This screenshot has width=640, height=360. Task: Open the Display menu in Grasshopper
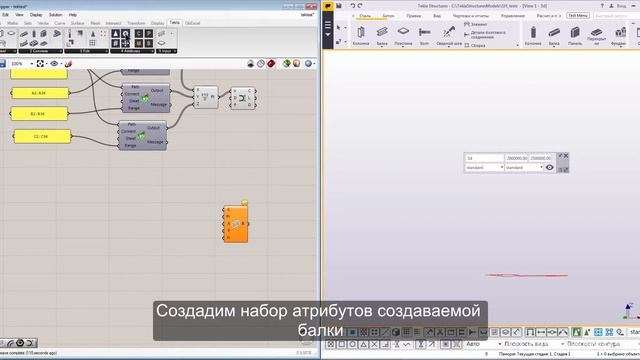[x=36, y=15]
